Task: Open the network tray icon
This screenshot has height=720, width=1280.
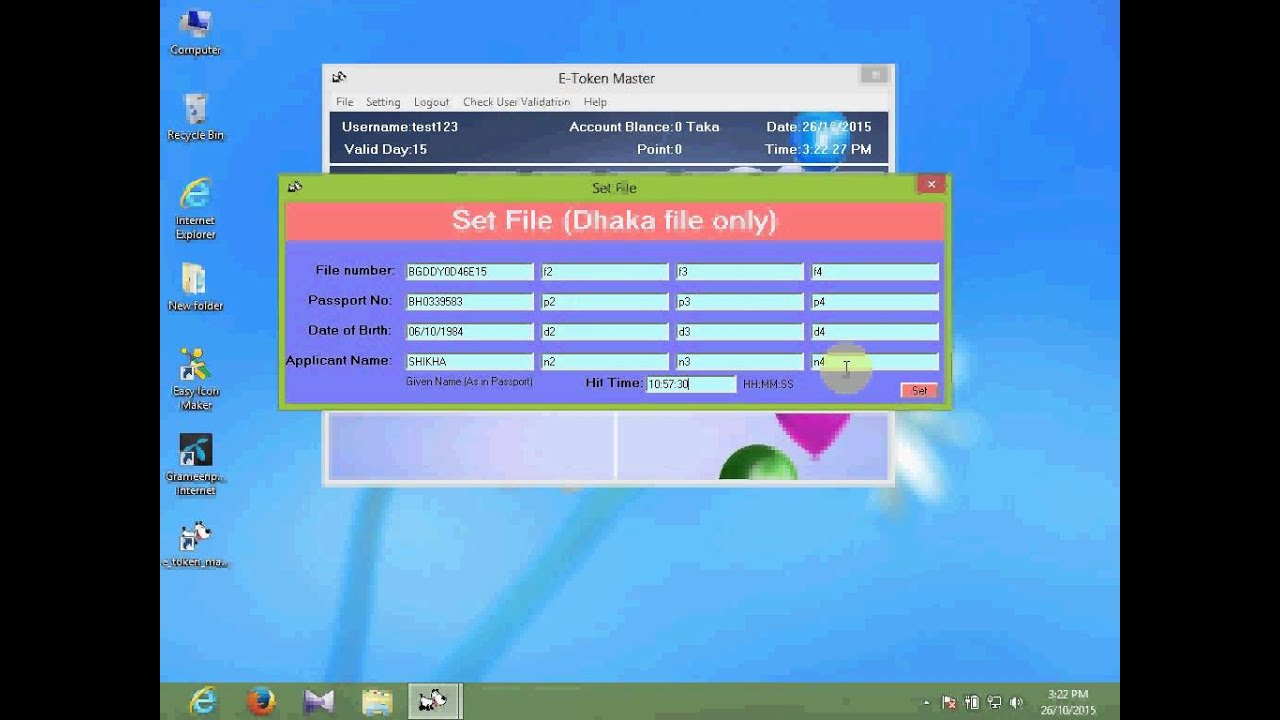Action: 994,703
